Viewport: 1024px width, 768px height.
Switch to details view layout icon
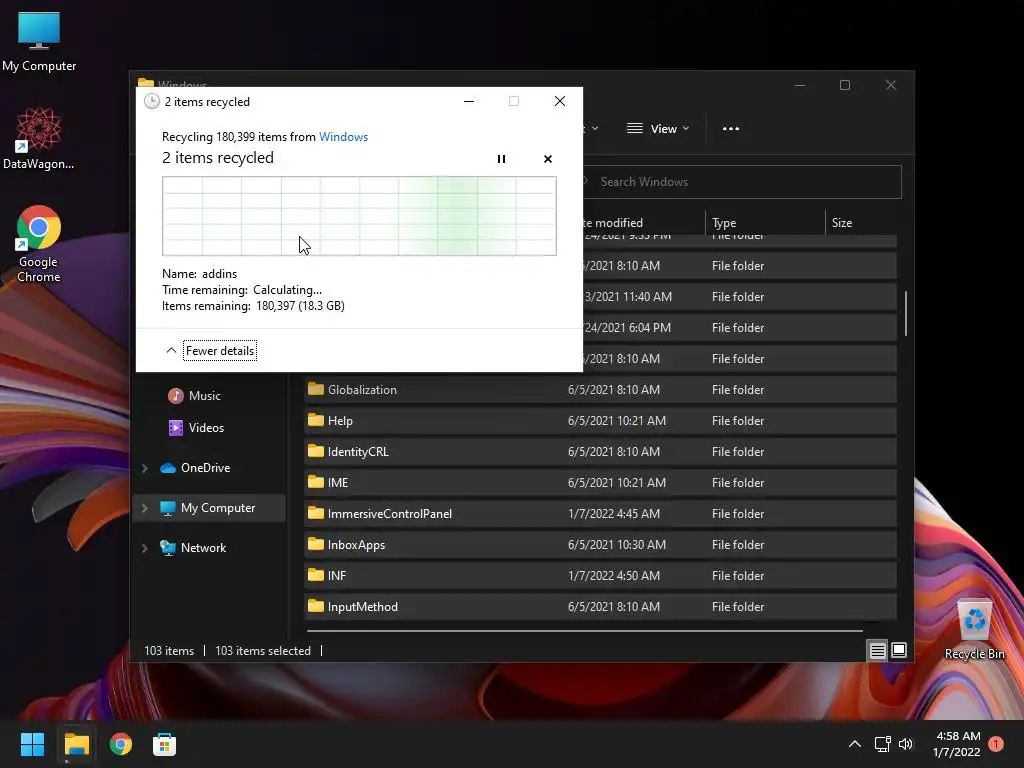coord(877,650)
